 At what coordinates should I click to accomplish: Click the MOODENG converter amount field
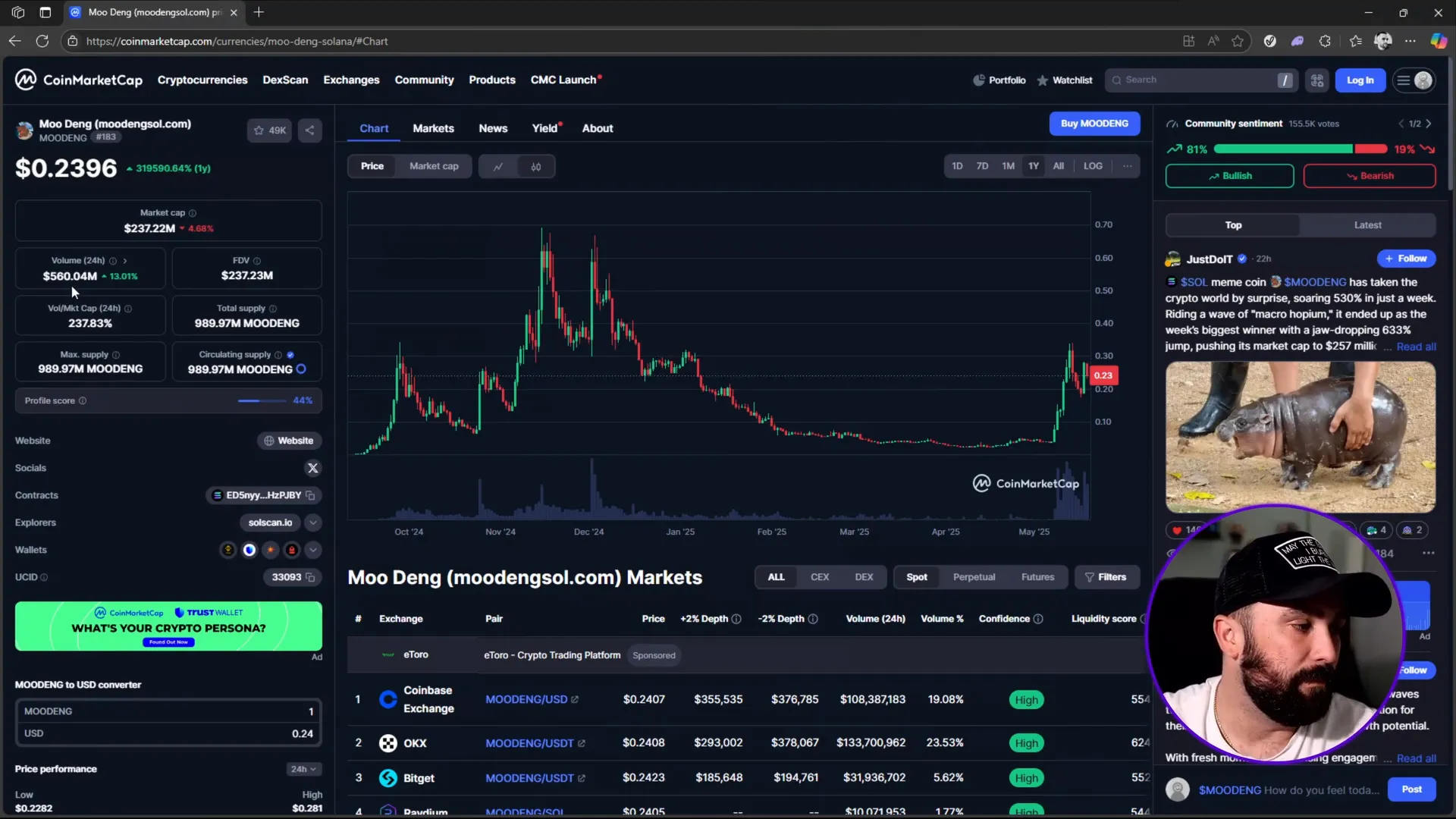coord(168,711)
